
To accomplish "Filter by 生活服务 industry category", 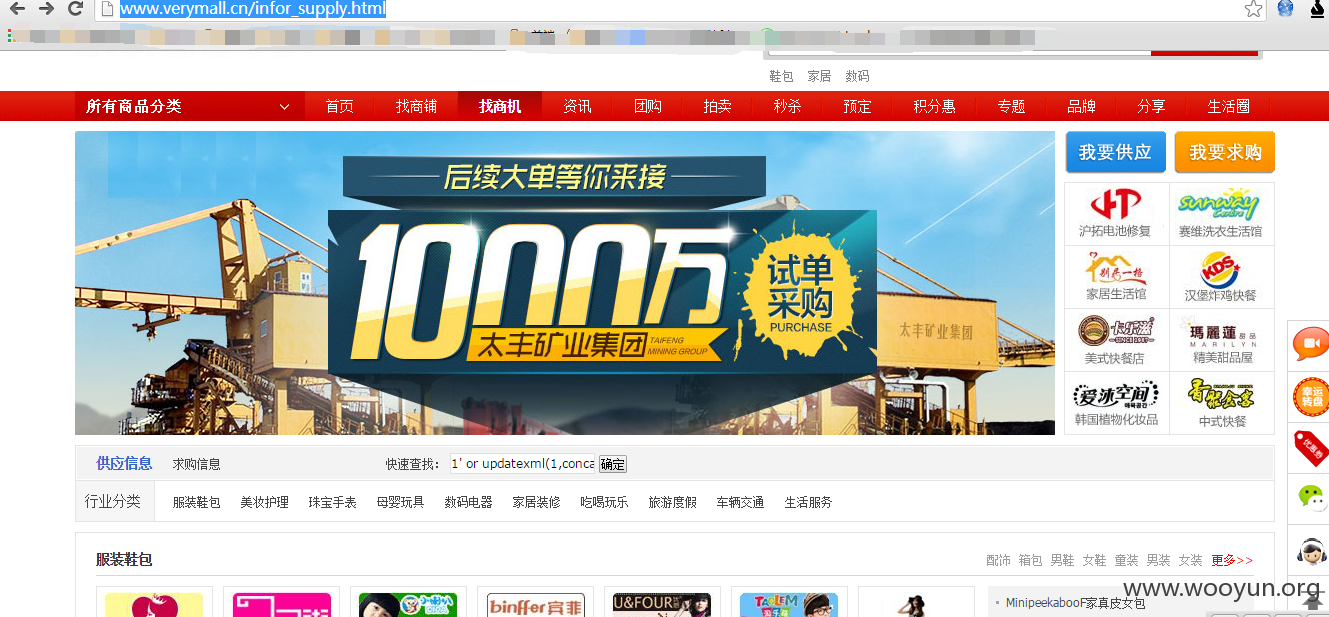I will 808,502.
